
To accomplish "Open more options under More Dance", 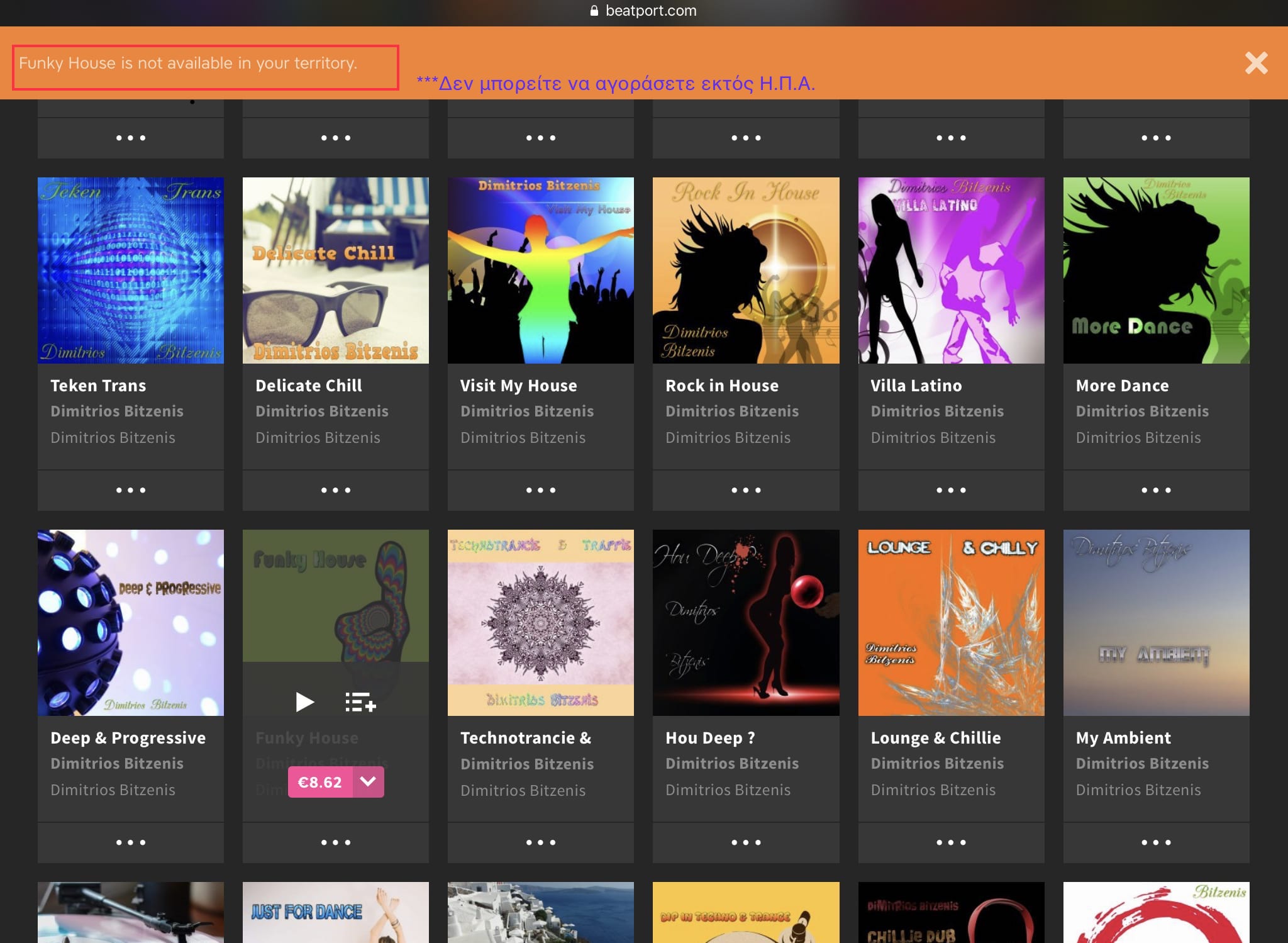I will pyautogui.click(x=1156, y=490).
